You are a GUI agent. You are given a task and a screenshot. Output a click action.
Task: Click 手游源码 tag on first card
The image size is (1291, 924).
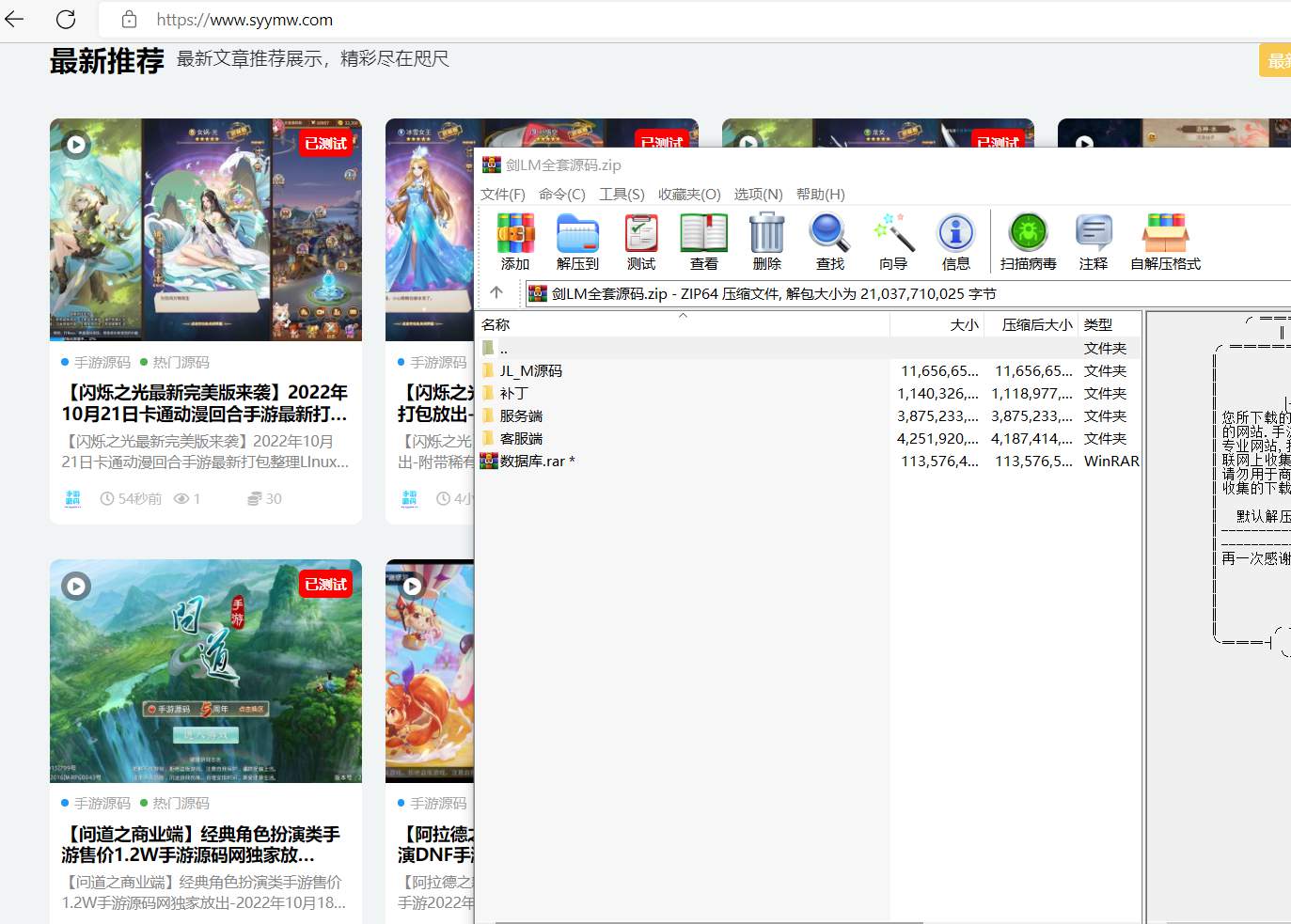(x=102, y=362)
